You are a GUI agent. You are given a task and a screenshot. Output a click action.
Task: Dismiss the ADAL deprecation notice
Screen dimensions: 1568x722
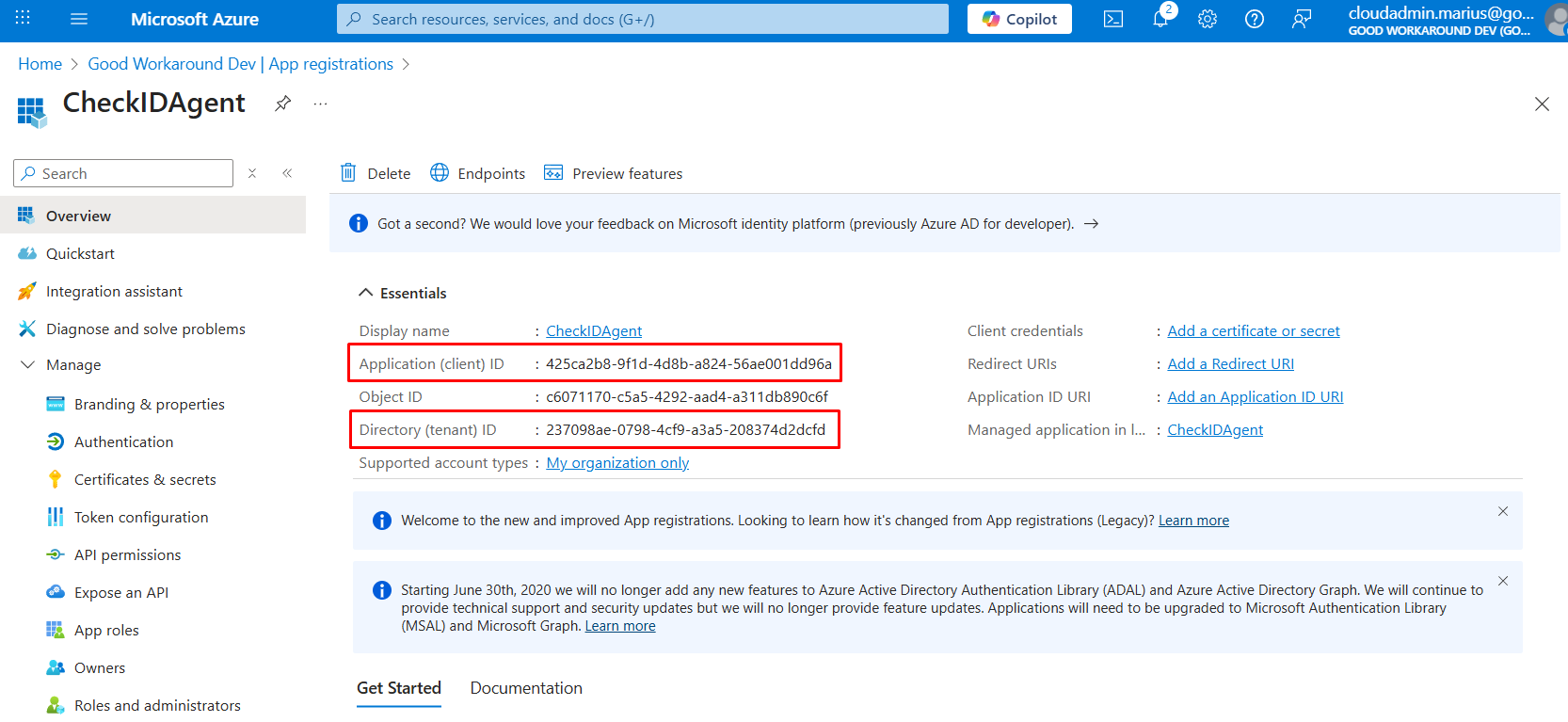pyautogui.click(x=1503, y=581)
